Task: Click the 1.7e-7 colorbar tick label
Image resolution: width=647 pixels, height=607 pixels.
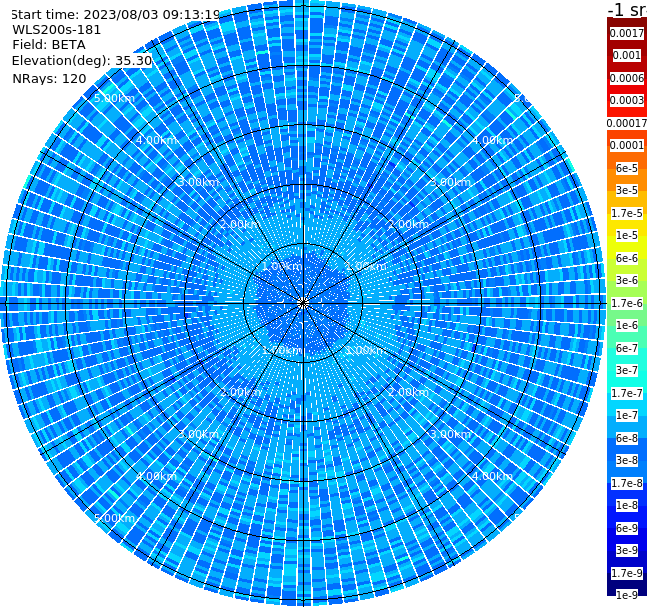Action: 627,393
